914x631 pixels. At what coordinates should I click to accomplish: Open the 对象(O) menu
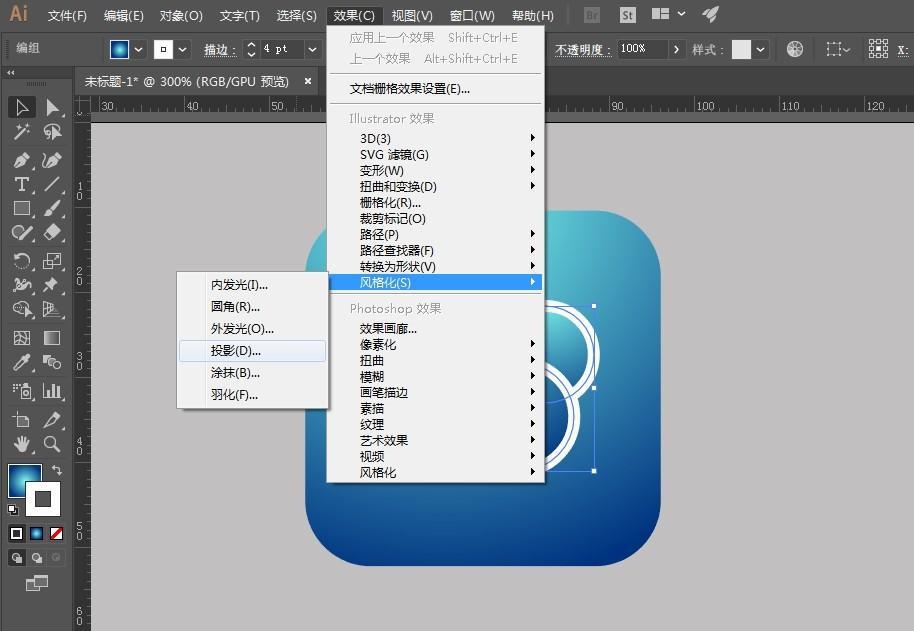(181, 16)
